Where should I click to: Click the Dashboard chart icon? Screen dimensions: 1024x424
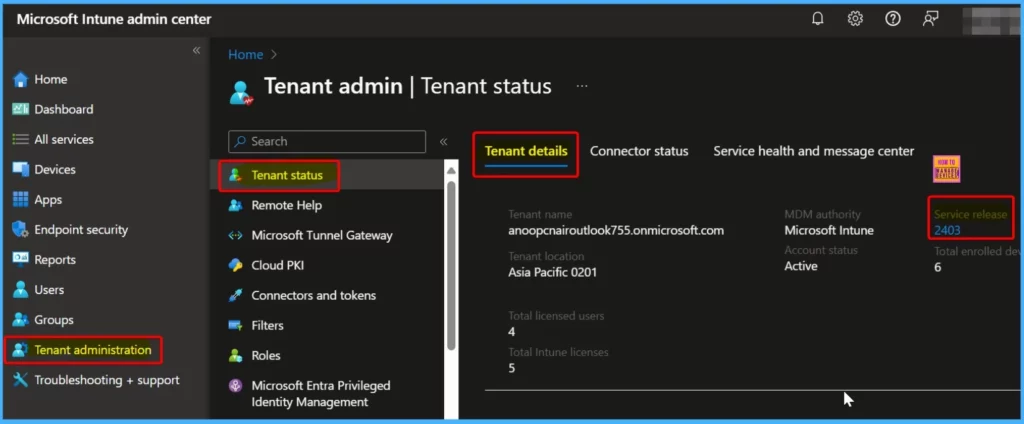(21, 109)
